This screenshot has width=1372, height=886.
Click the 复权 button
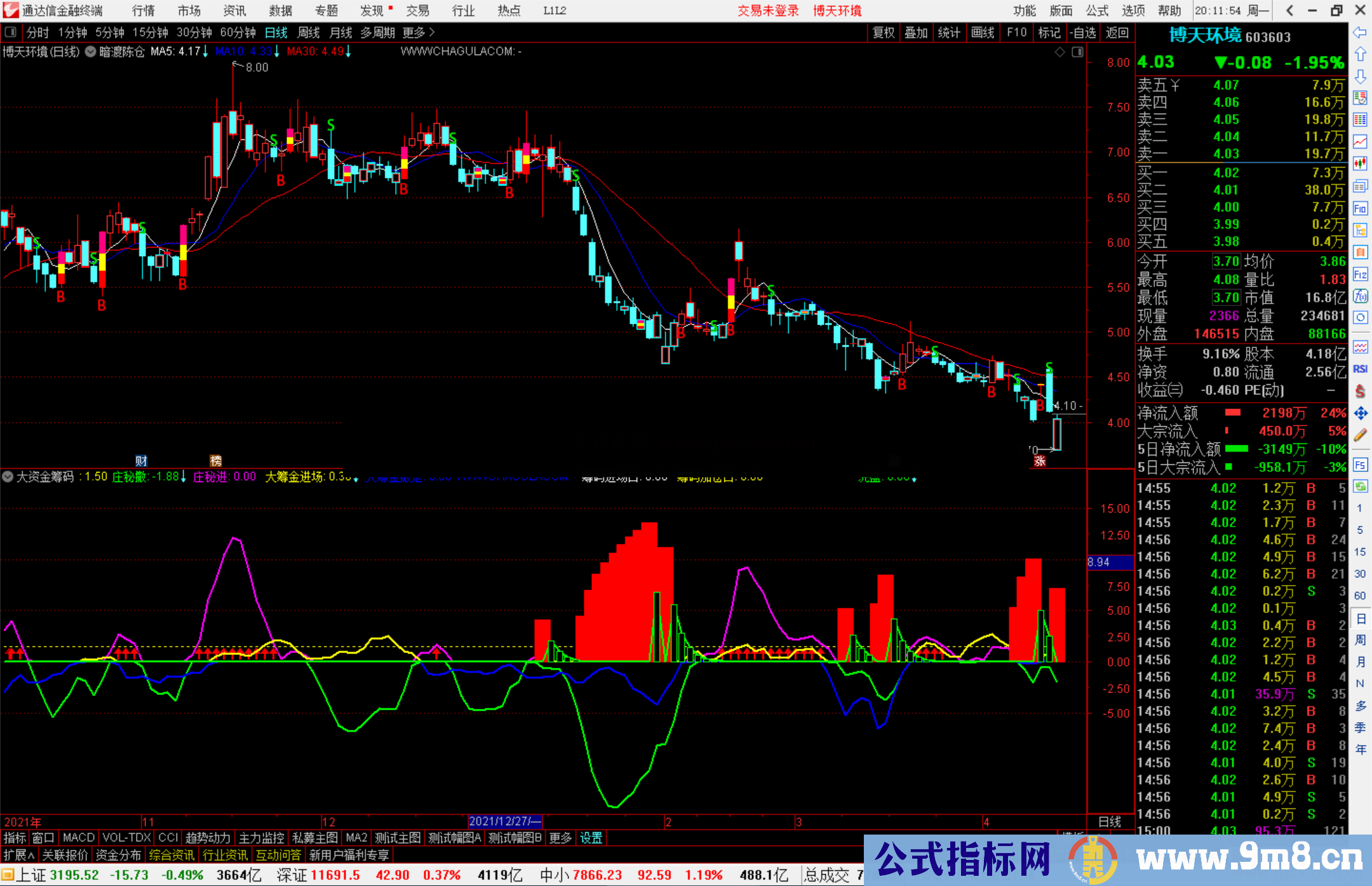[x=883, y=32]
